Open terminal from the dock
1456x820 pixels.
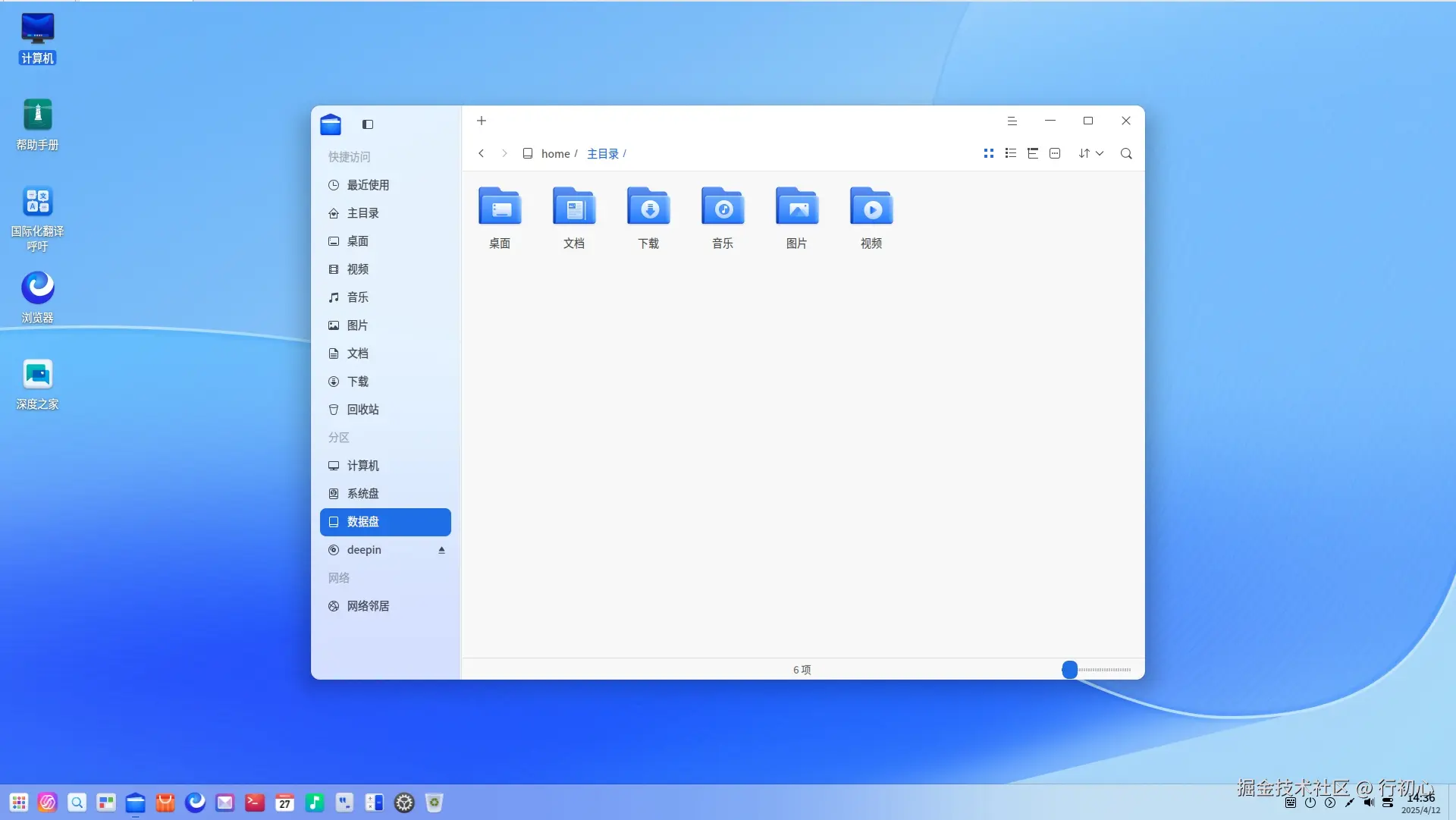click(x=255, y=803)
